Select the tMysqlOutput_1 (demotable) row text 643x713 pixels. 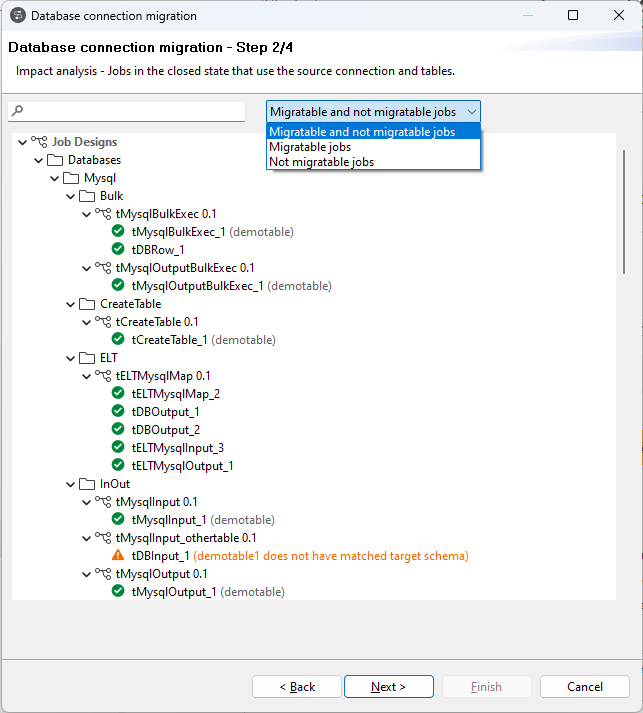[208, 592]
